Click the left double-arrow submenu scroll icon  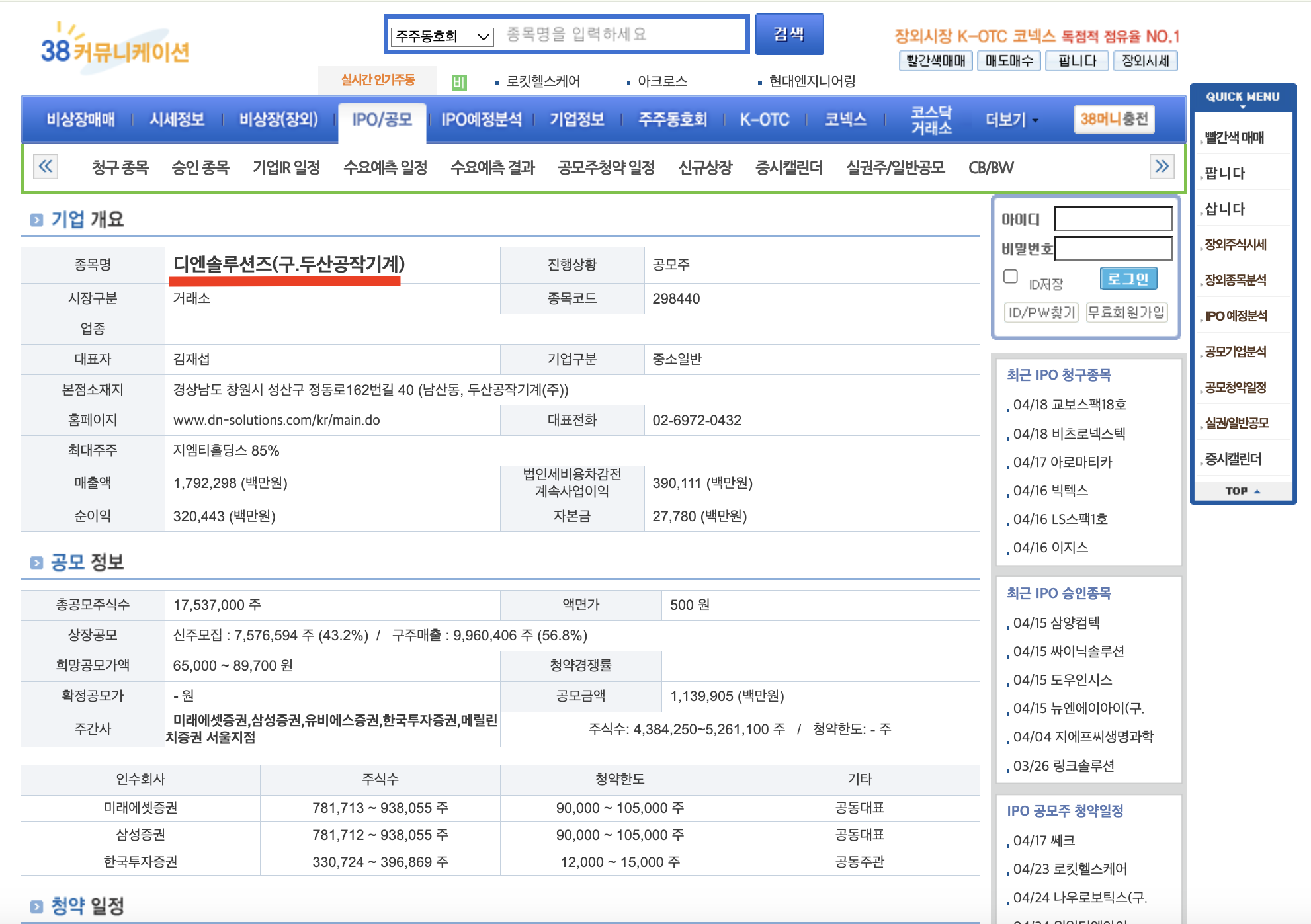click(x=46, y=167)
